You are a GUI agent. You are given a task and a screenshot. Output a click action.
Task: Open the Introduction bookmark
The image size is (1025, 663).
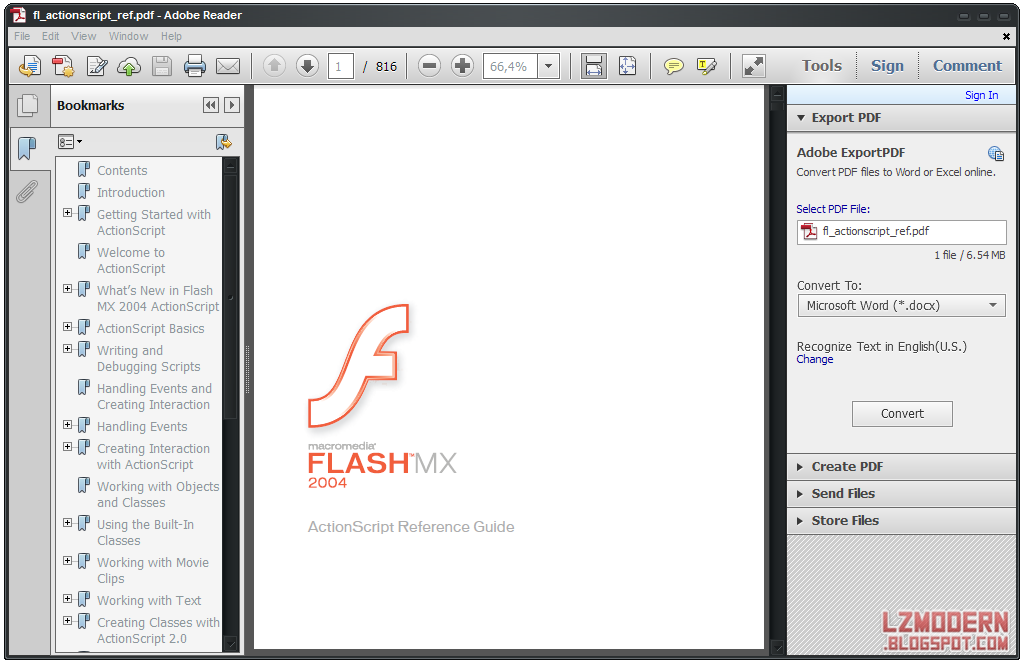(x=131, y=192)
